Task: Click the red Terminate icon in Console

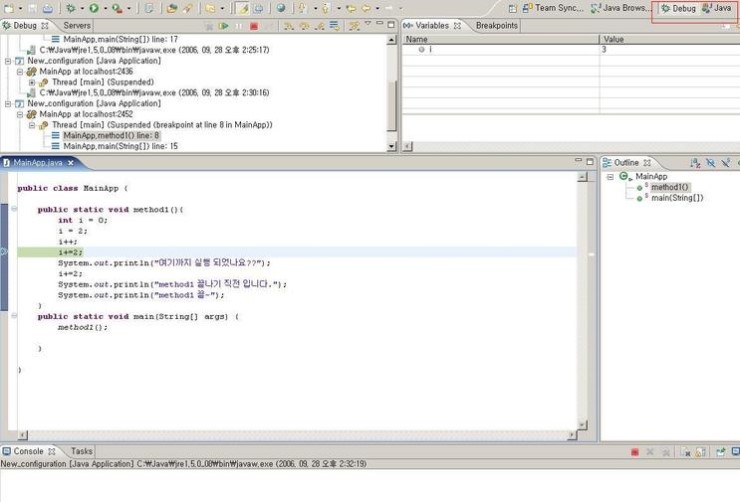Action: (635, 452)
